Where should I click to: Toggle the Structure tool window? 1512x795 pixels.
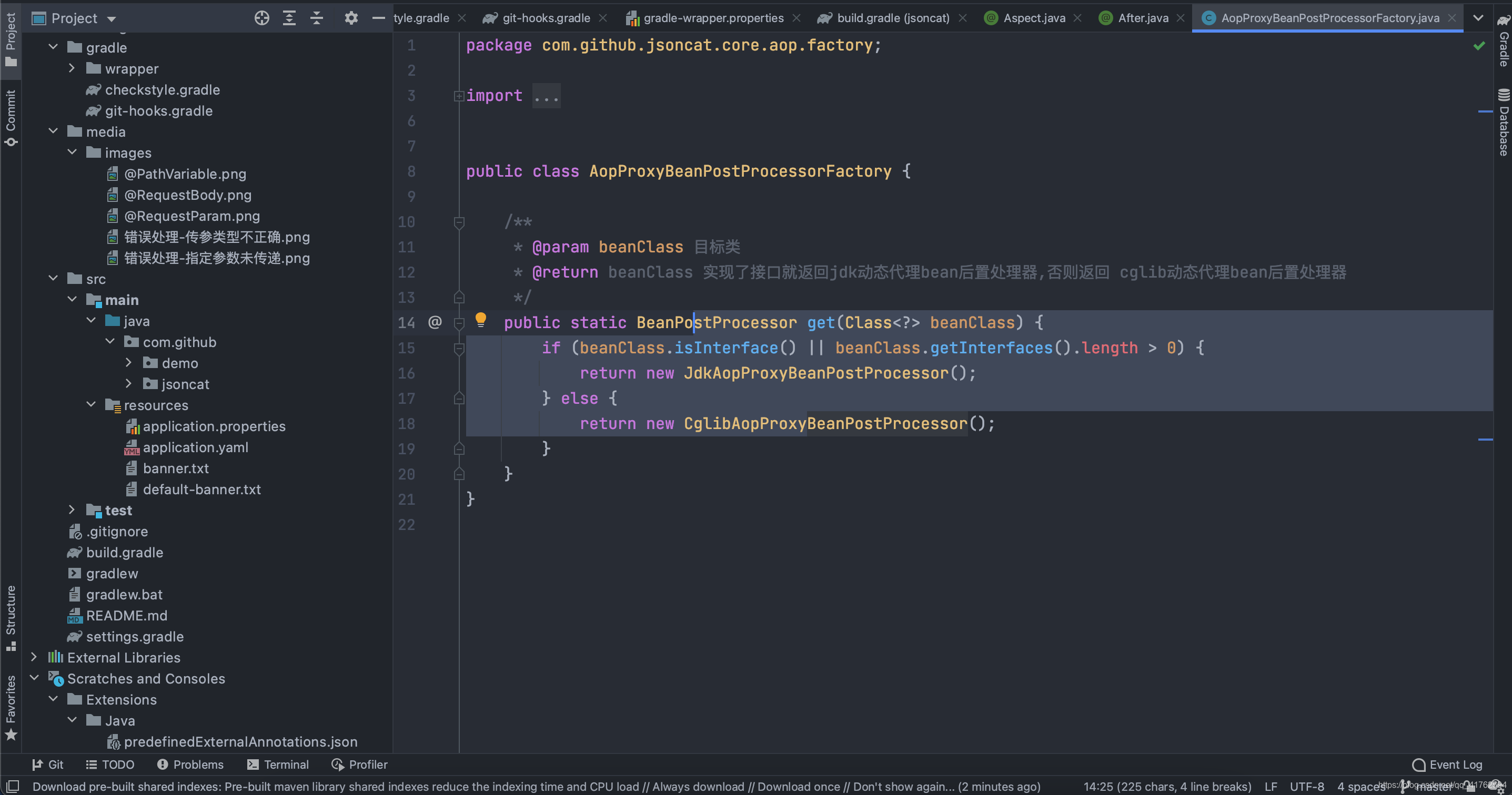(x=11, y=617)
